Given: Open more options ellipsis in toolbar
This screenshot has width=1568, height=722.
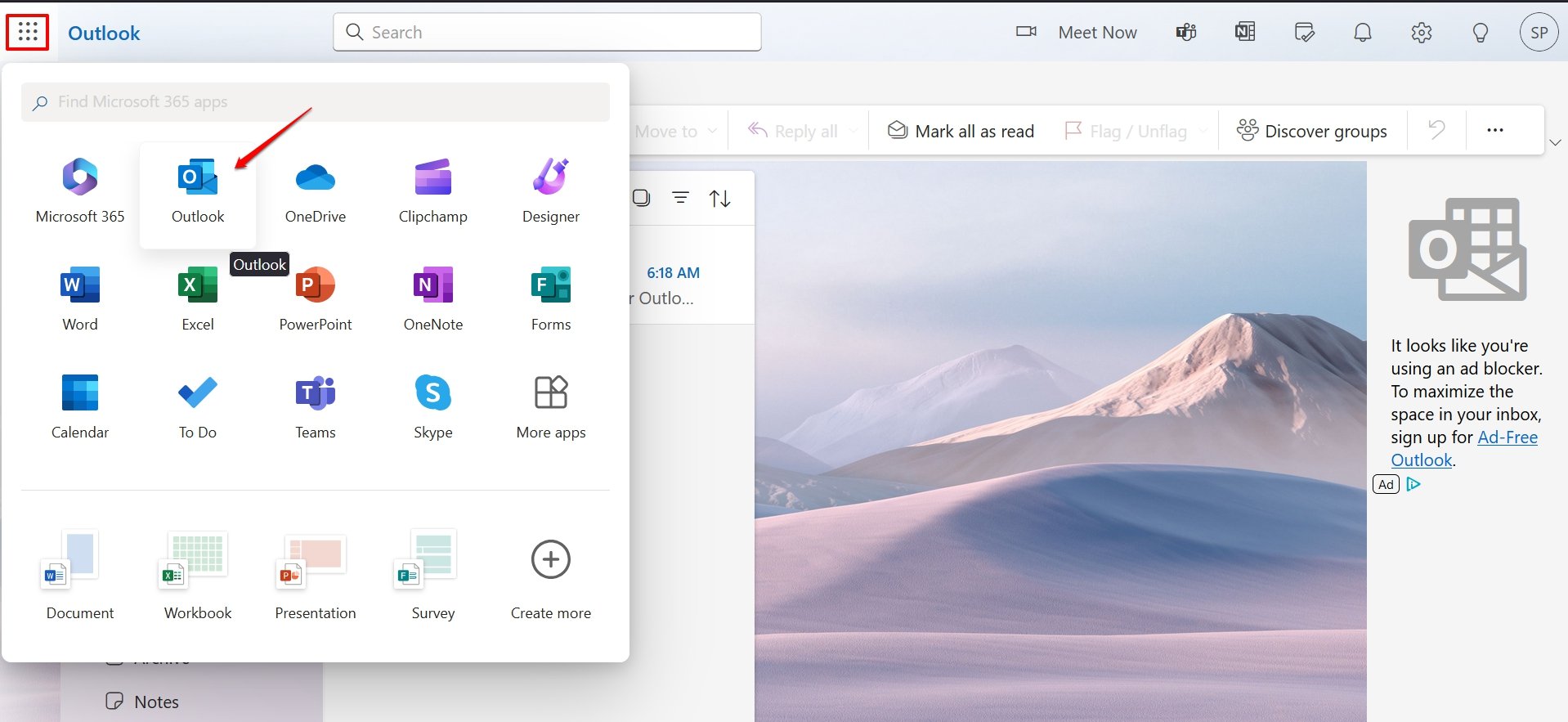Looking at the screenshot, I should pos(1495,130).
